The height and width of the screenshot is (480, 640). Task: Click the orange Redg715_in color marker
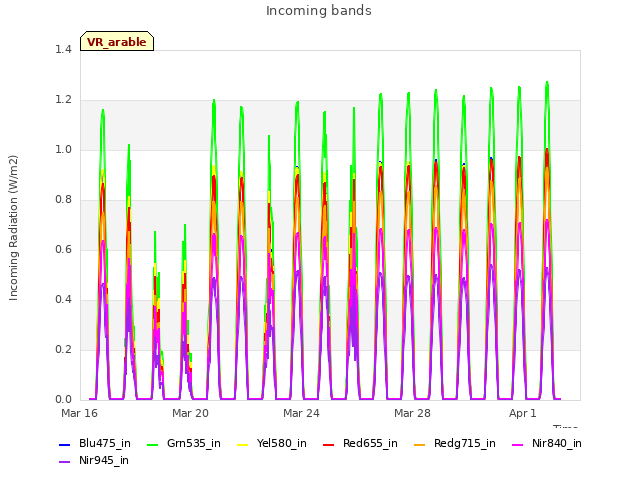419,444
